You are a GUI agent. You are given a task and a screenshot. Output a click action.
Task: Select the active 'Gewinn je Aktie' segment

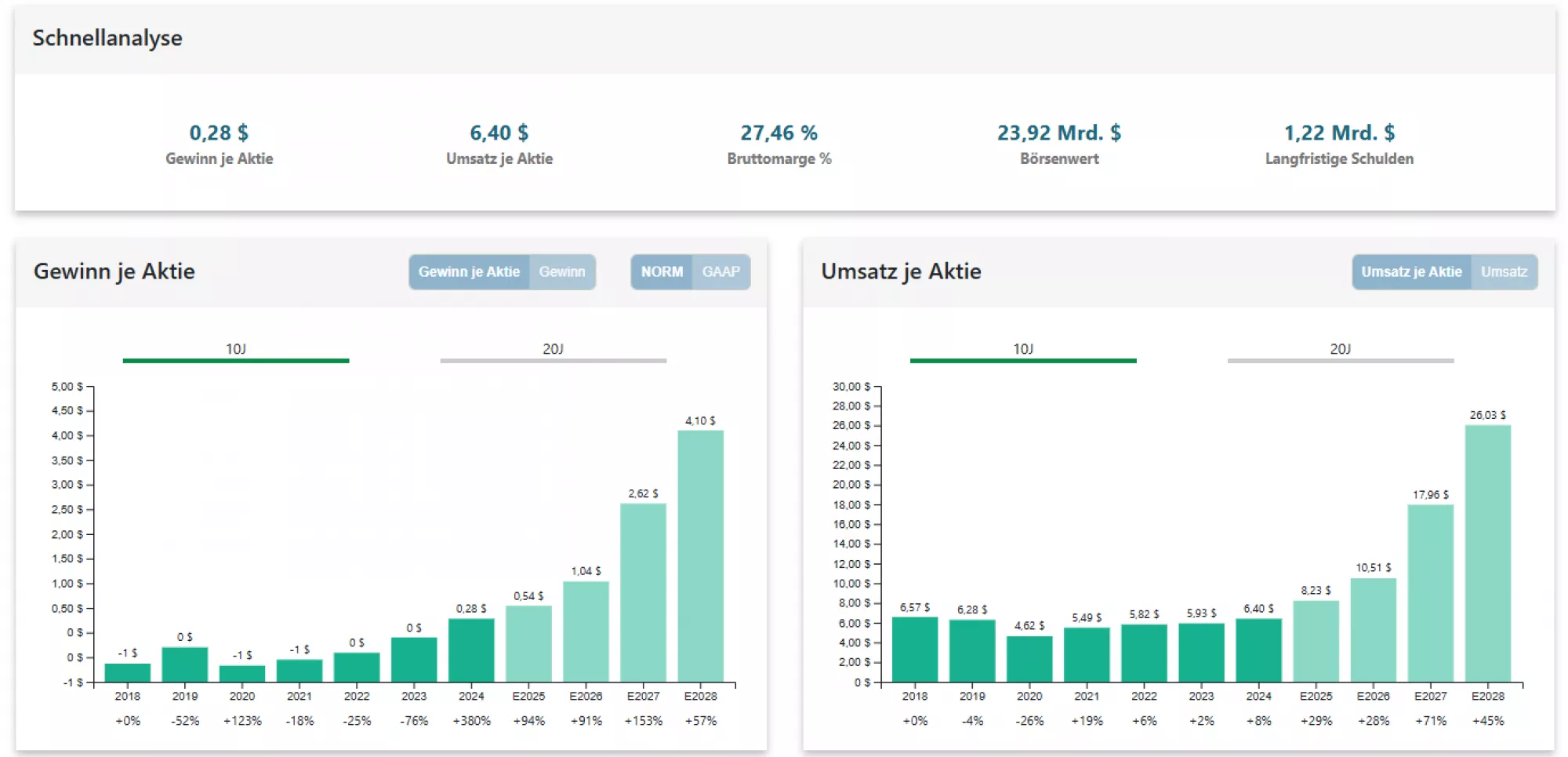(x=470, y=272)
